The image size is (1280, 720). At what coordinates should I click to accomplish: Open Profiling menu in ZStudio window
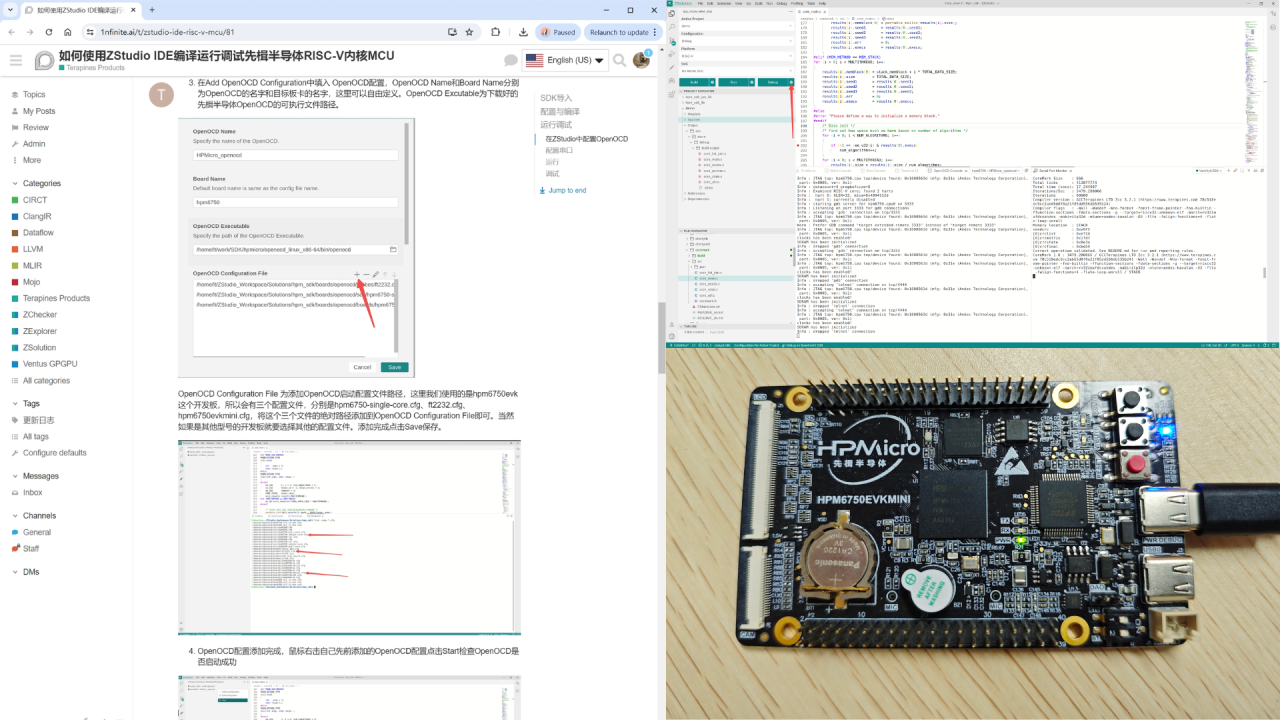click(796, 3)
